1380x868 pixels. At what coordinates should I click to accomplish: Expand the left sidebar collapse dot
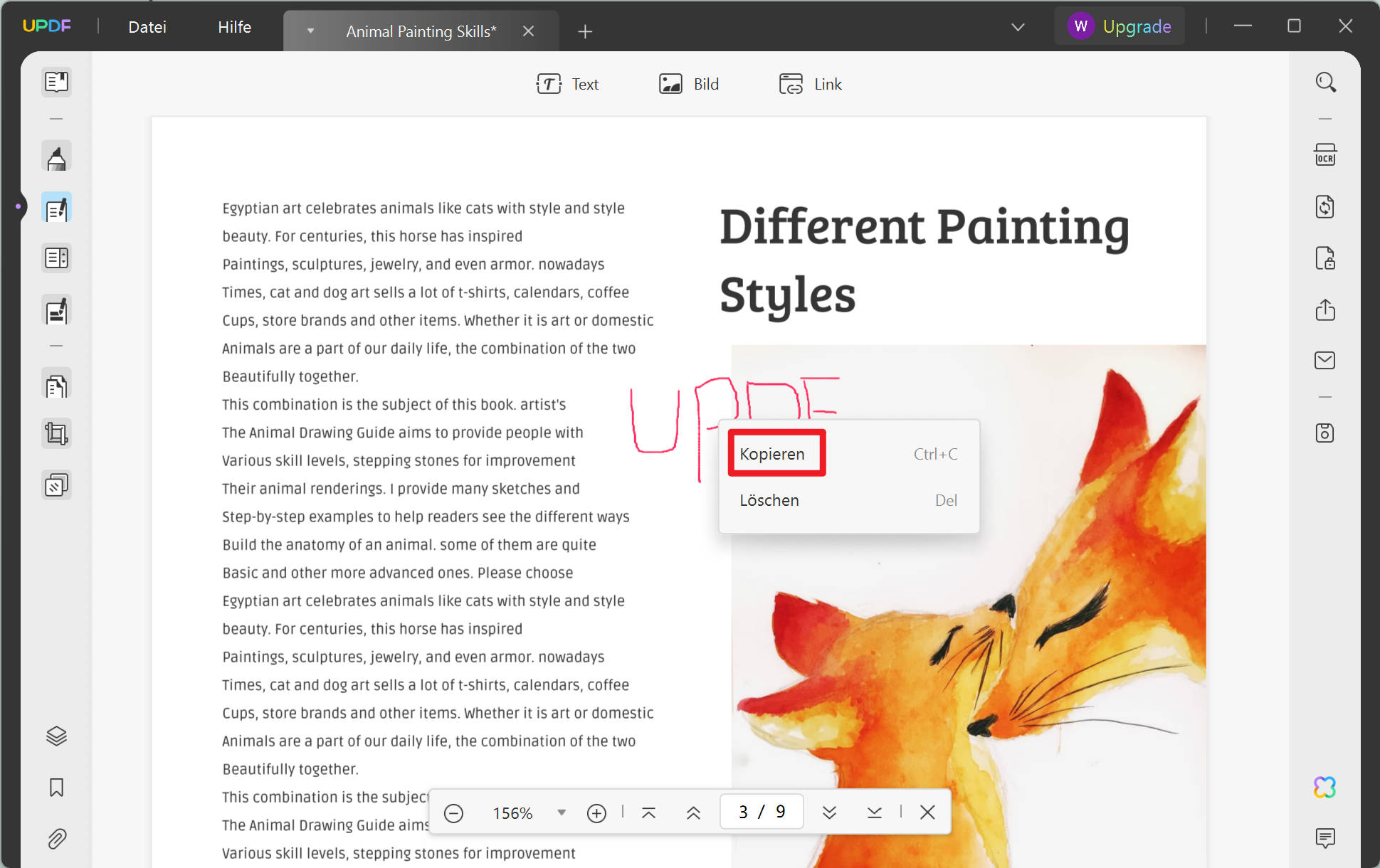18,206
